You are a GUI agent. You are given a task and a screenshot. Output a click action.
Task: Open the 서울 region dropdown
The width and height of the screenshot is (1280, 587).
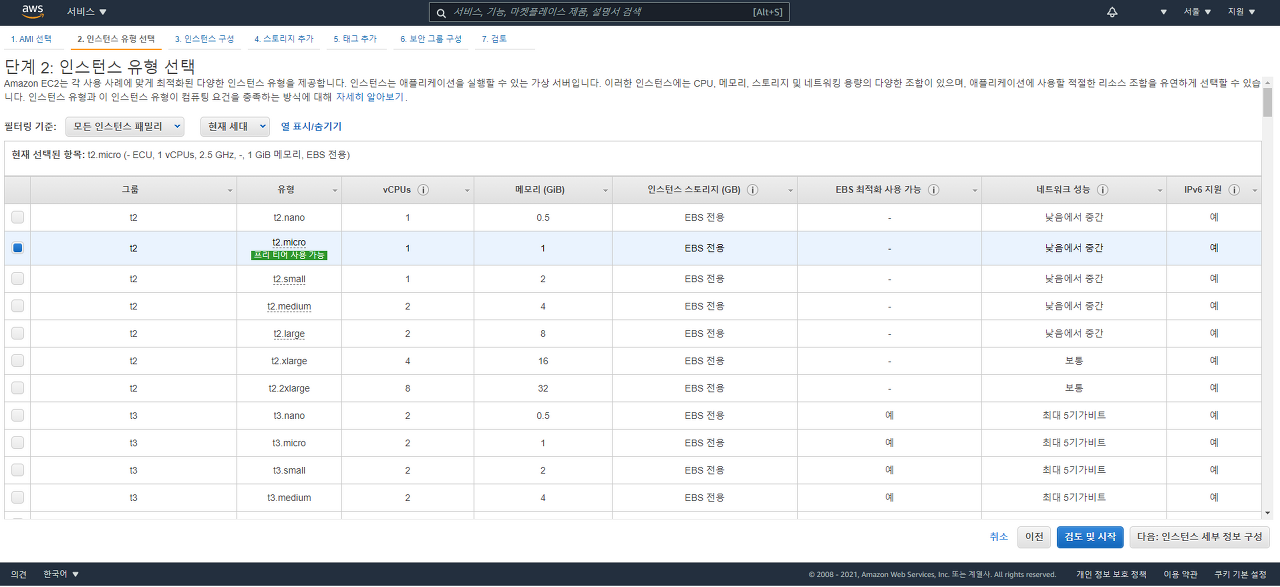click(x=1197, y=12)
